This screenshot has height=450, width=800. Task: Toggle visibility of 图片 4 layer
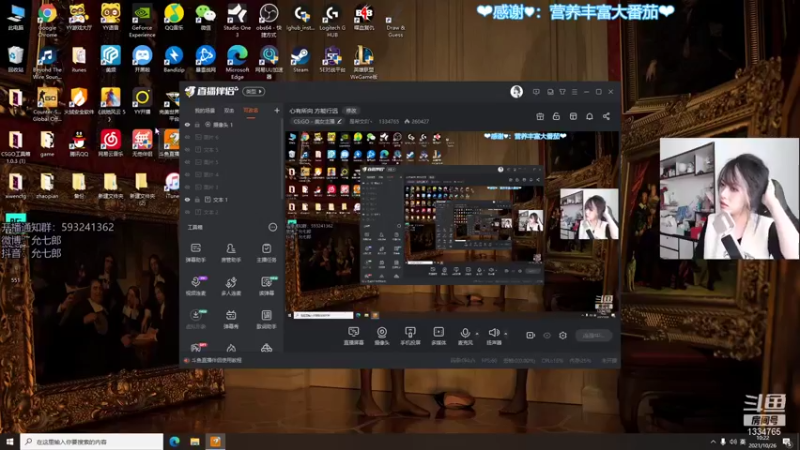point(187,174)
